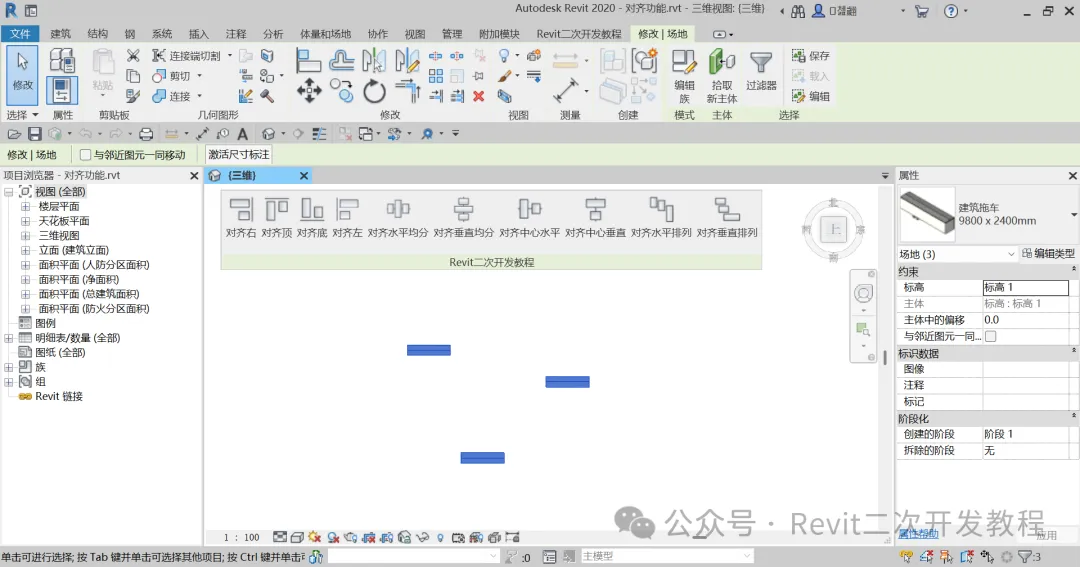The height and width of the screenshot is (567, 1080).
Task: Click the 属性帮助 link
Action: [918, 534]
